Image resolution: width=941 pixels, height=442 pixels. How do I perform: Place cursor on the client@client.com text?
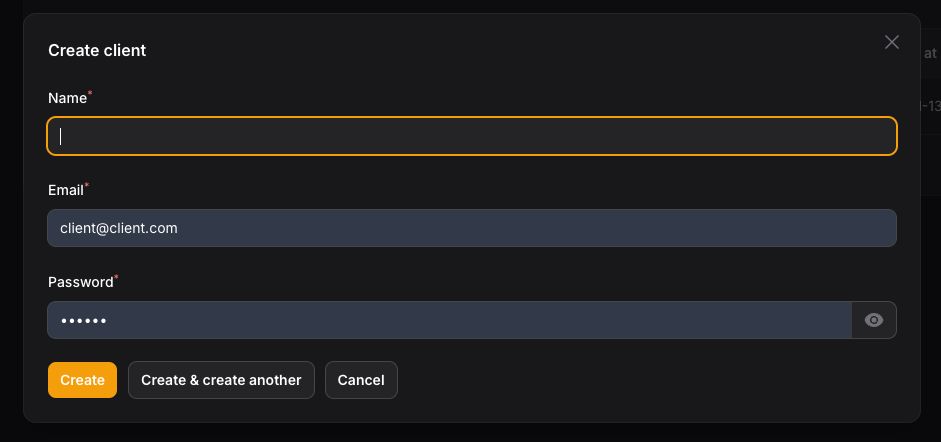(x=118, y=228)
